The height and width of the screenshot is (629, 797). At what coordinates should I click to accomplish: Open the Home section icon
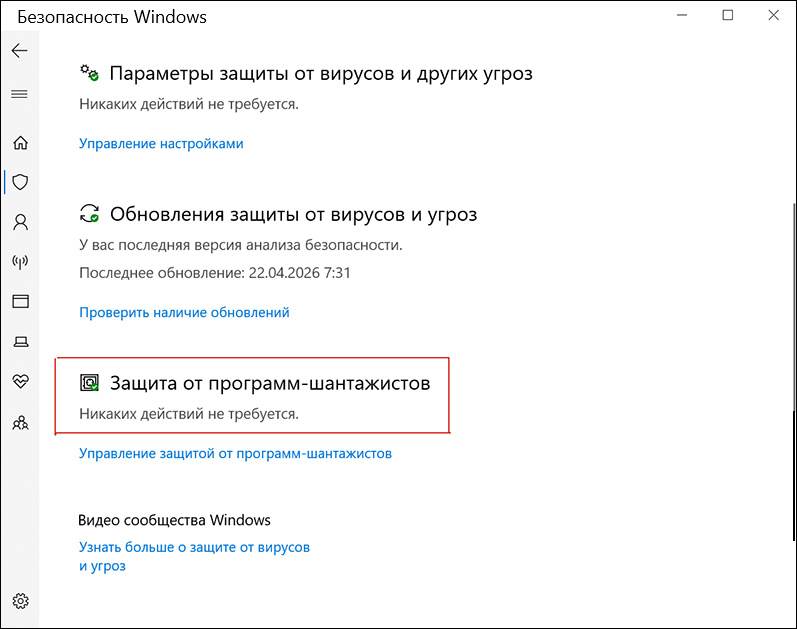[20, 142]
